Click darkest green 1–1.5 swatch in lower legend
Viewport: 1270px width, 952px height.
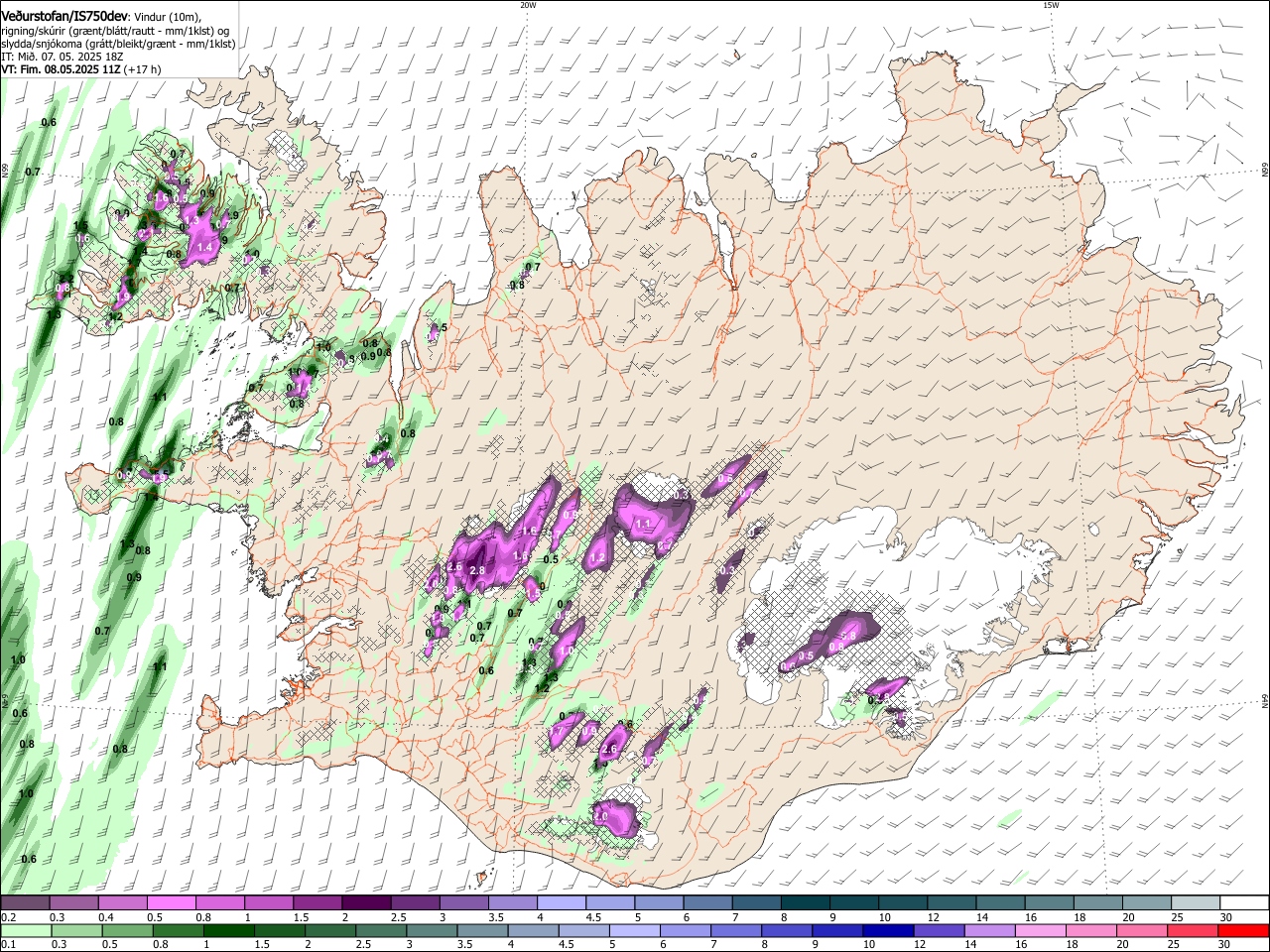pos(228,930)
